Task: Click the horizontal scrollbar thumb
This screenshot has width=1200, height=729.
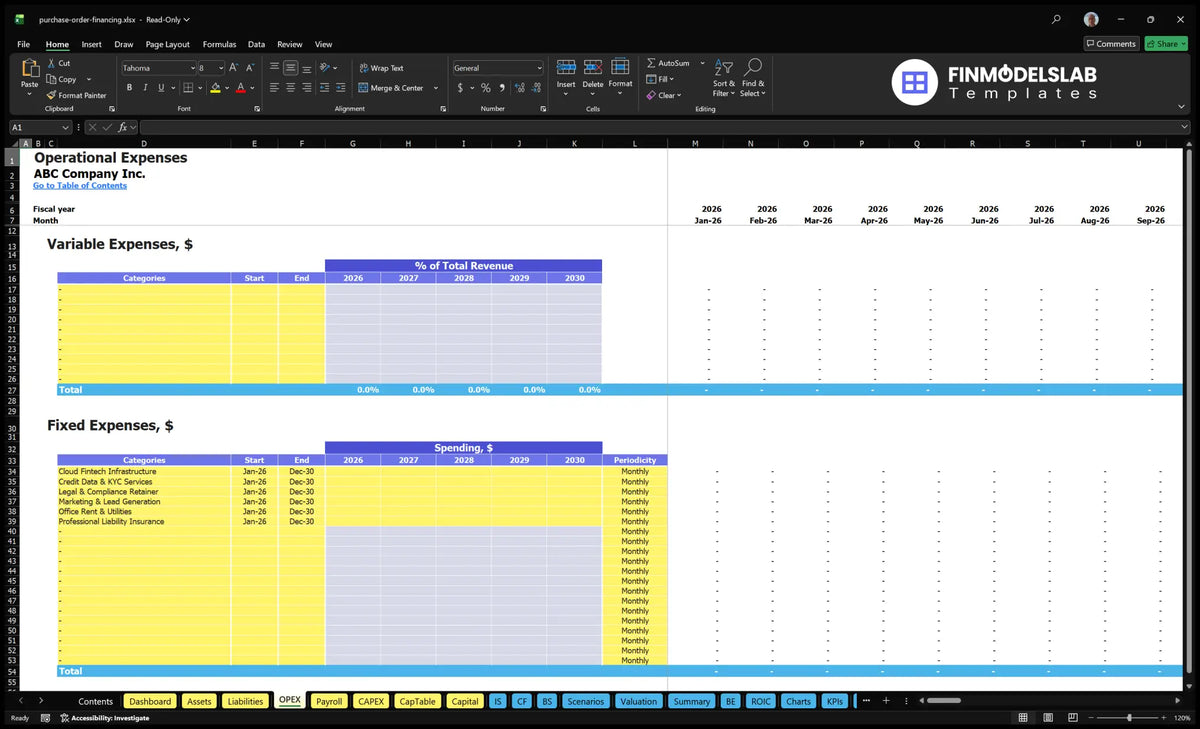Action: point(943,701)
